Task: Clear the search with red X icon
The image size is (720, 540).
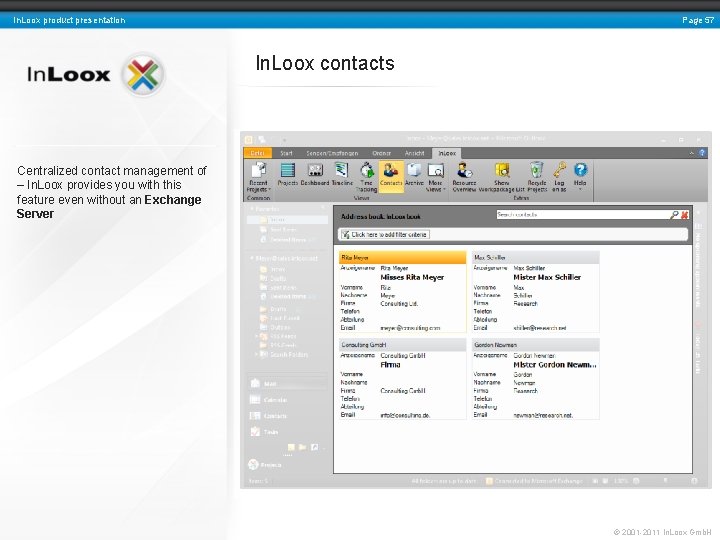Action: pos(685,214)
